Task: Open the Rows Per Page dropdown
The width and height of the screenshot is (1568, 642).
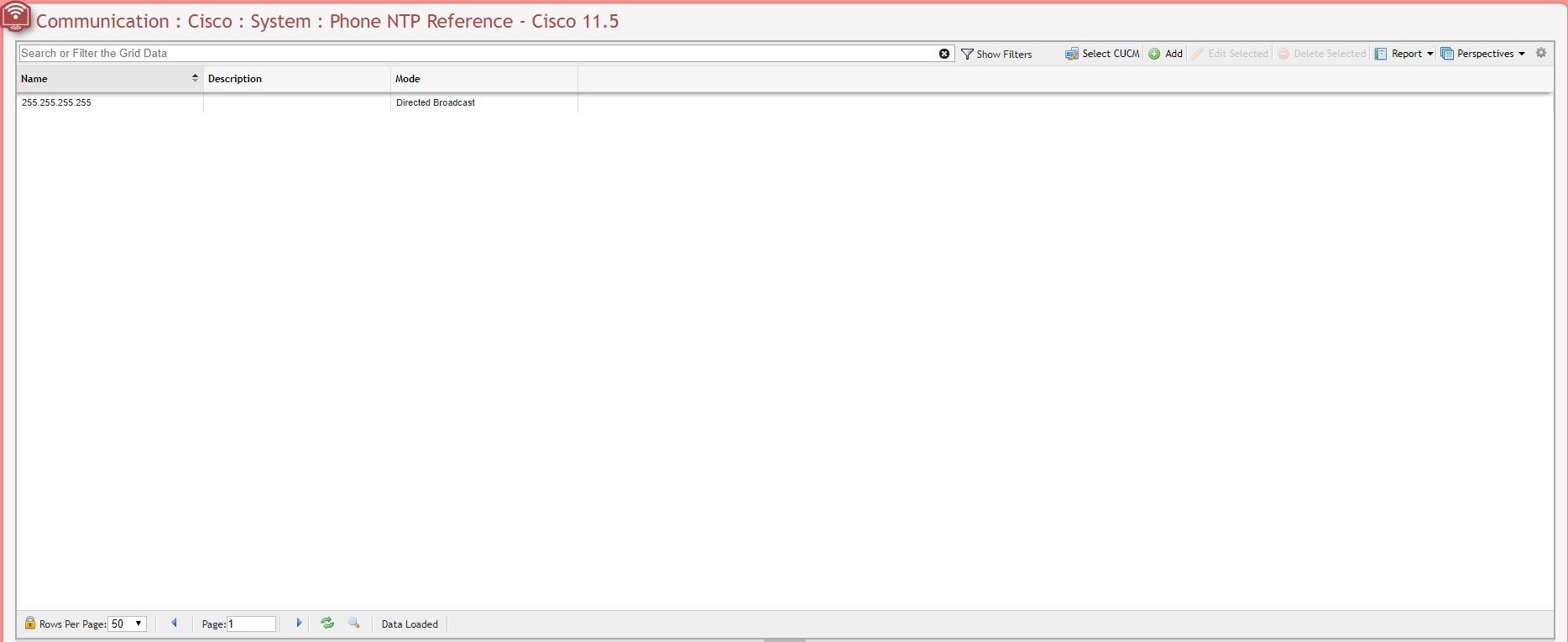Action: pyautogui.click(x=128, y=624)
